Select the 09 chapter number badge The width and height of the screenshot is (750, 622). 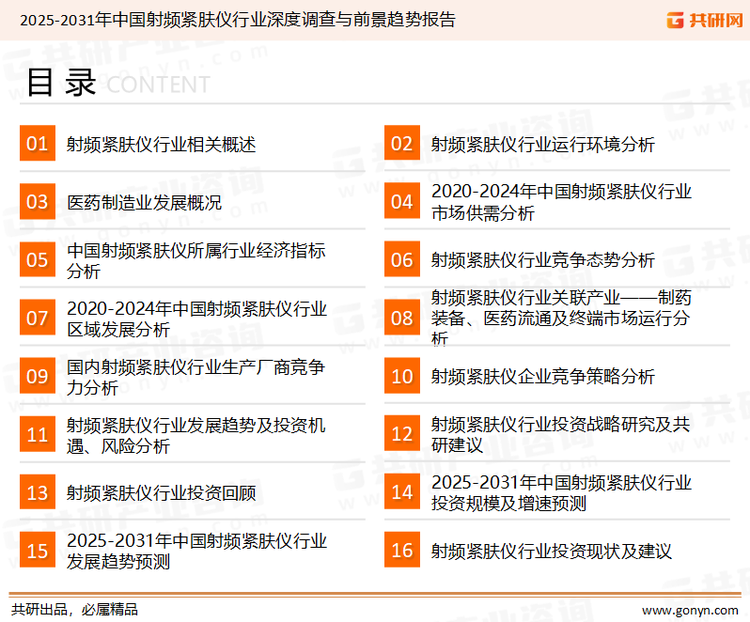coord(37,377)
